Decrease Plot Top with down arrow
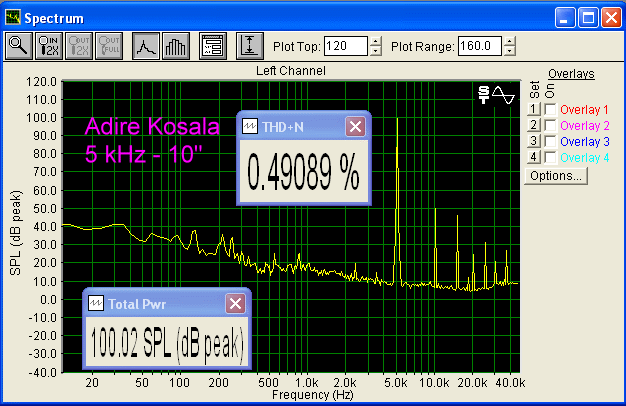This screenshot has height=406, width=626. pyautogui.click(x=375, y=51)
